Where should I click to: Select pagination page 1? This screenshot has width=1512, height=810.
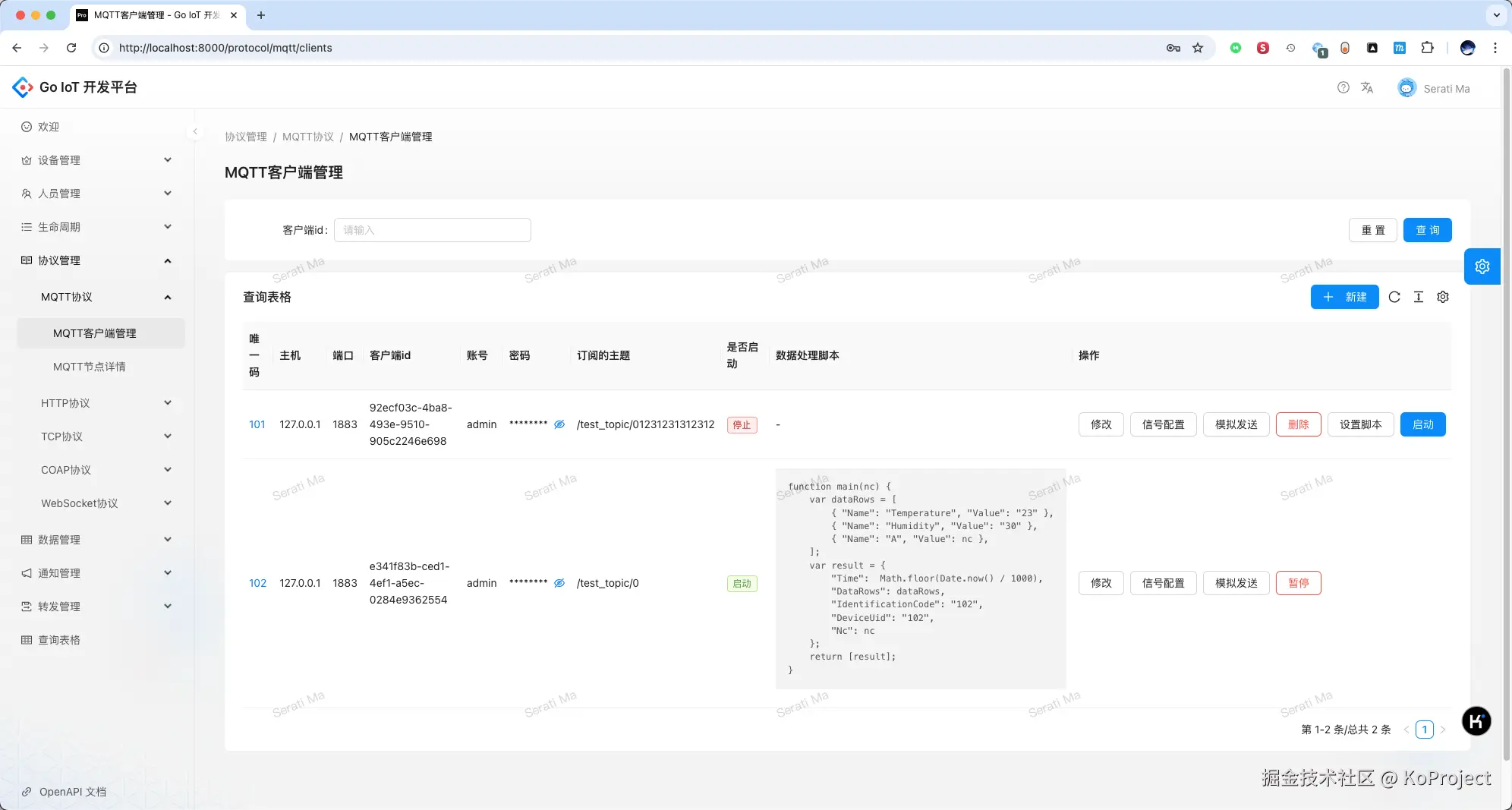[x=1425, y=730]
